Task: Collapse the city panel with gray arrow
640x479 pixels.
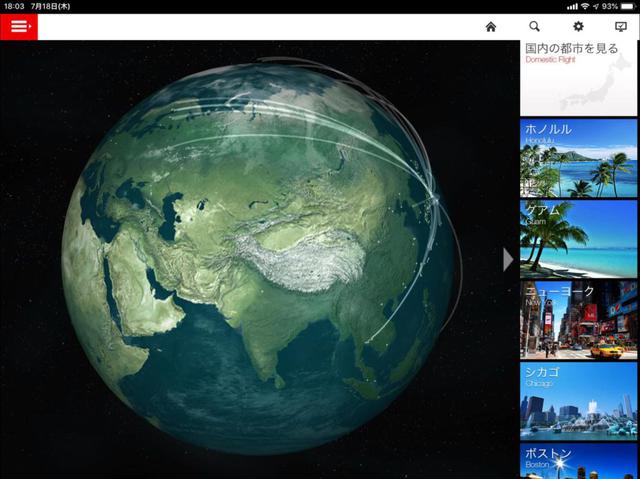Action: pos(508,260)
